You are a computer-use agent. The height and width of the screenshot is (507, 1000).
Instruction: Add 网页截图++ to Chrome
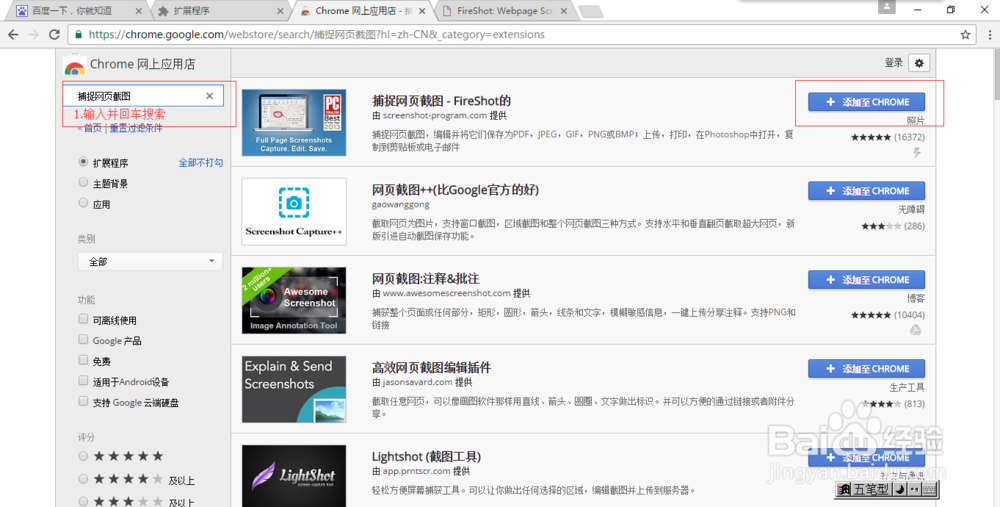866,191
